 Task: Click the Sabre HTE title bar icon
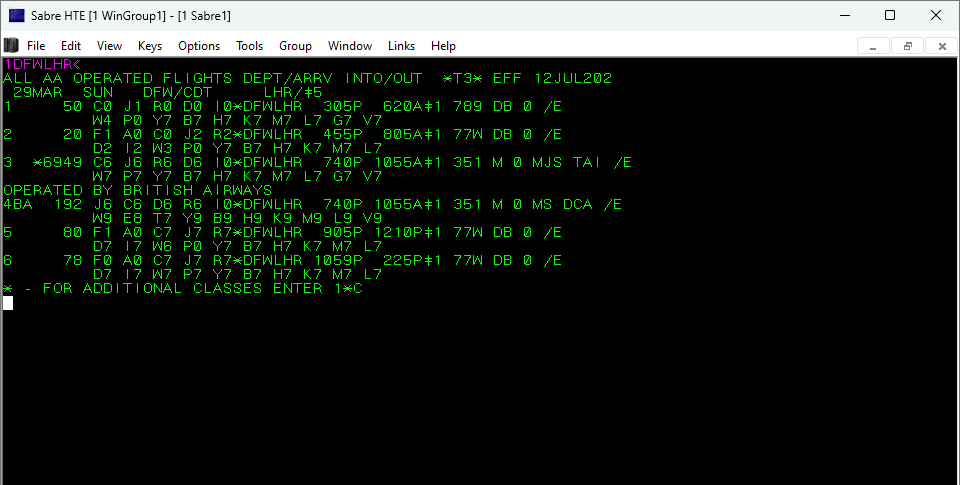pos(17,15)
